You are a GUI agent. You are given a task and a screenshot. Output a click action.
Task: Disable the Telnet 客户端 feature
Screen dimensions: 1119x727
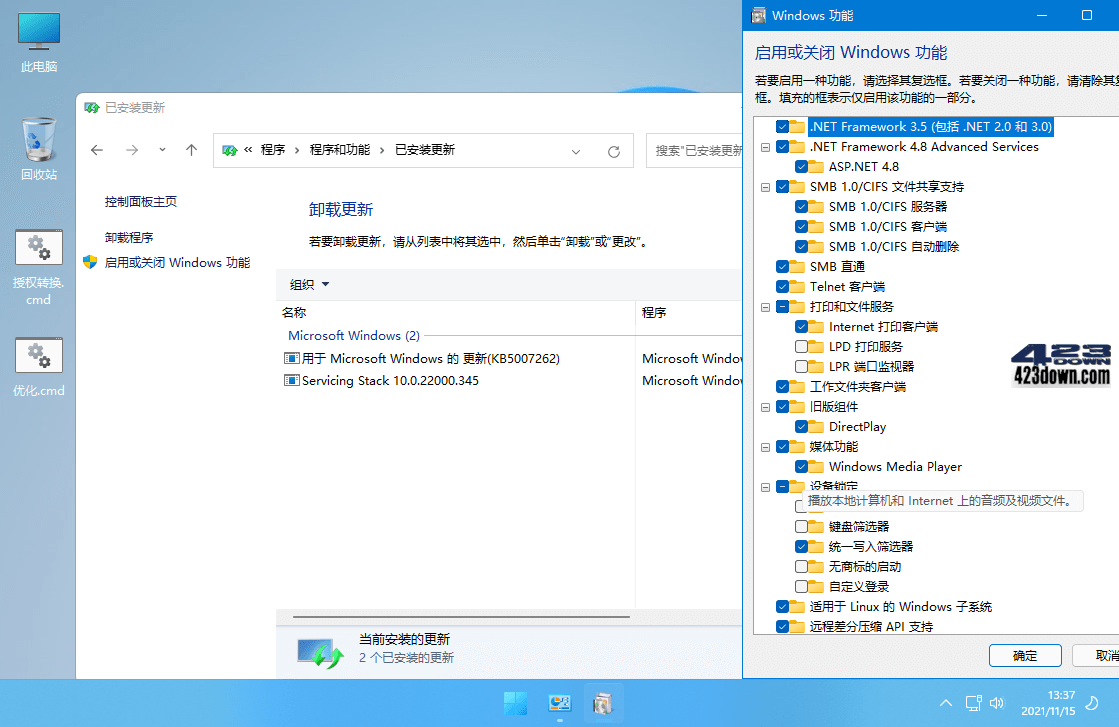pos(782,286)
